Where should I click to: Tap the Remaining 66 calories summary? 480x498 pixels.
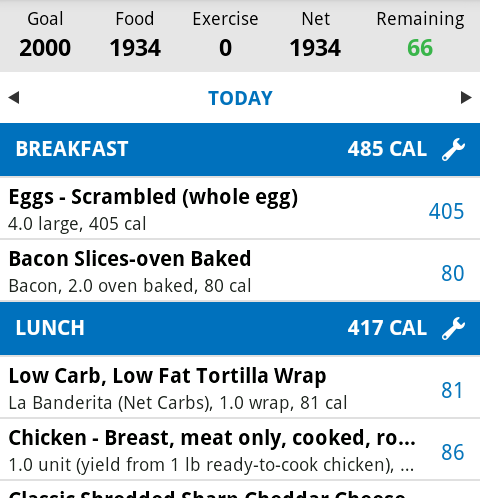420,33
